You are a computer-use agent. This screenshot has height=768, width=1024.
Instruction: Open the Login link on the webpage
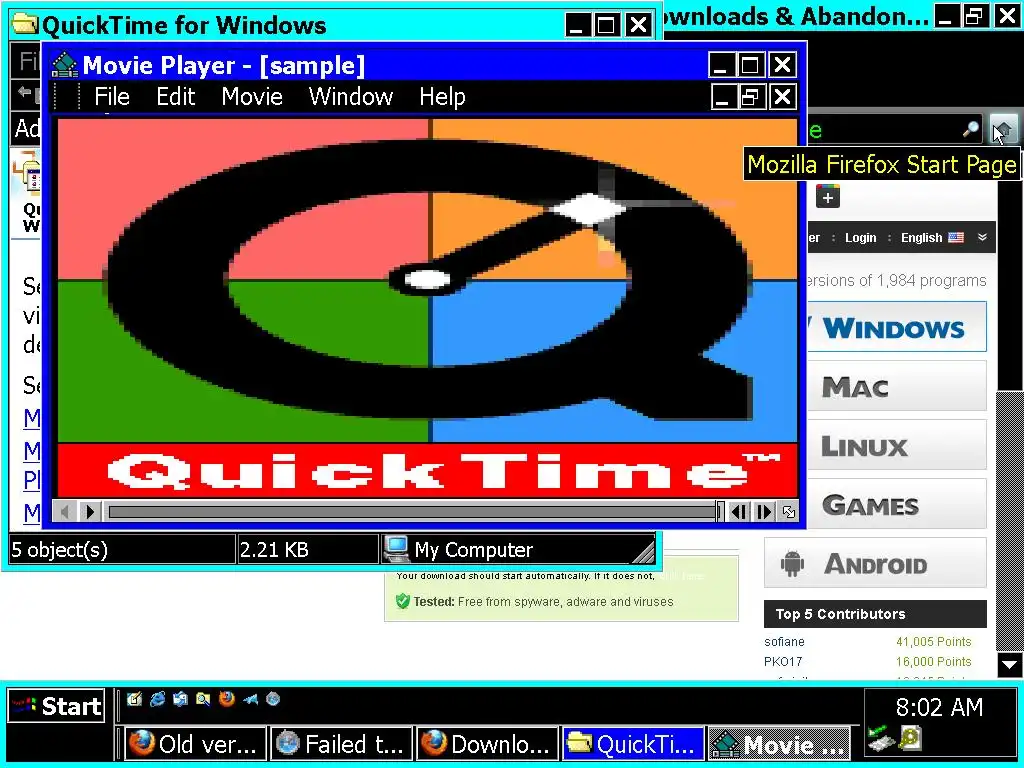(x=860, y=238)
